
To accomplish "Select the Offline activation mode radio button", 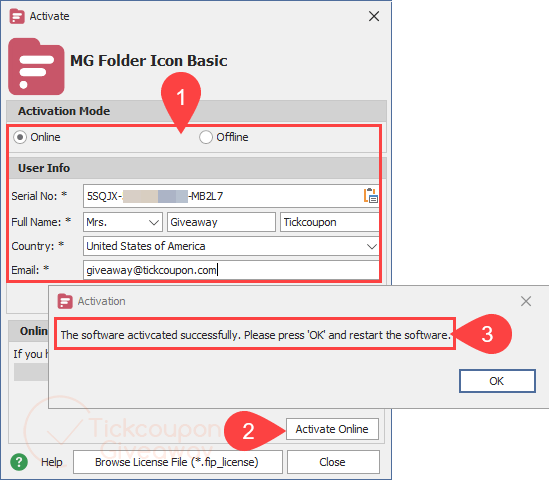I will tap(206, 137).
